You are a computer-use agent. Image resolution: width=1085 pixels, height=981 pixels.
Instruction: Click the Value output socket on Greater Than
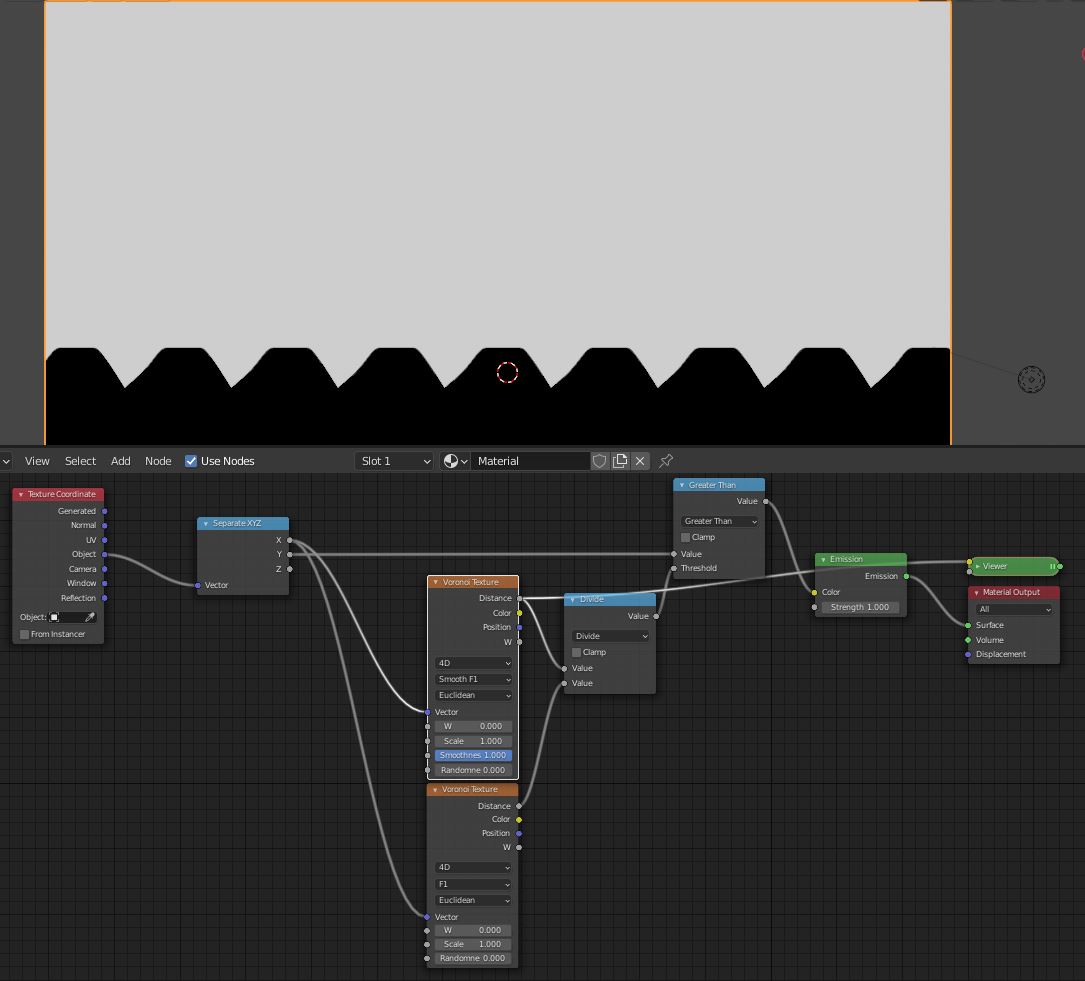[765, 502]
